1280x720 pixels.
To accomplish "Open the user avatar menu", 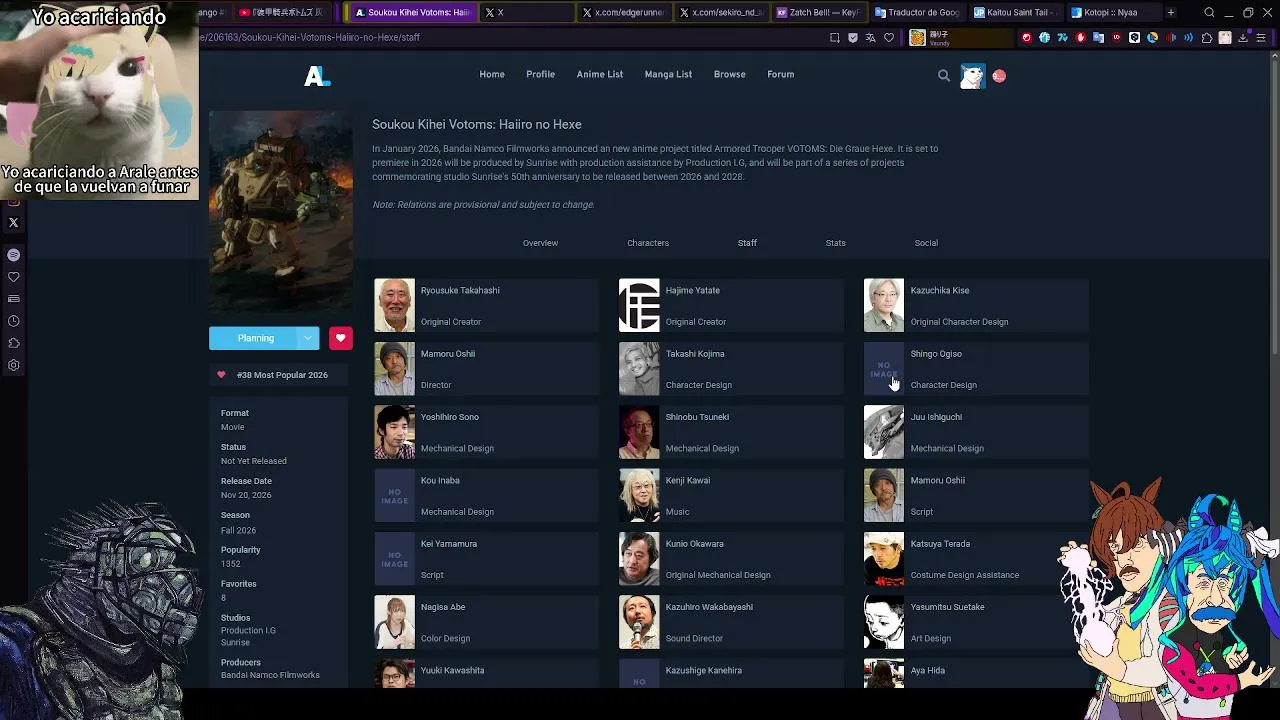I will coord(972,76).
